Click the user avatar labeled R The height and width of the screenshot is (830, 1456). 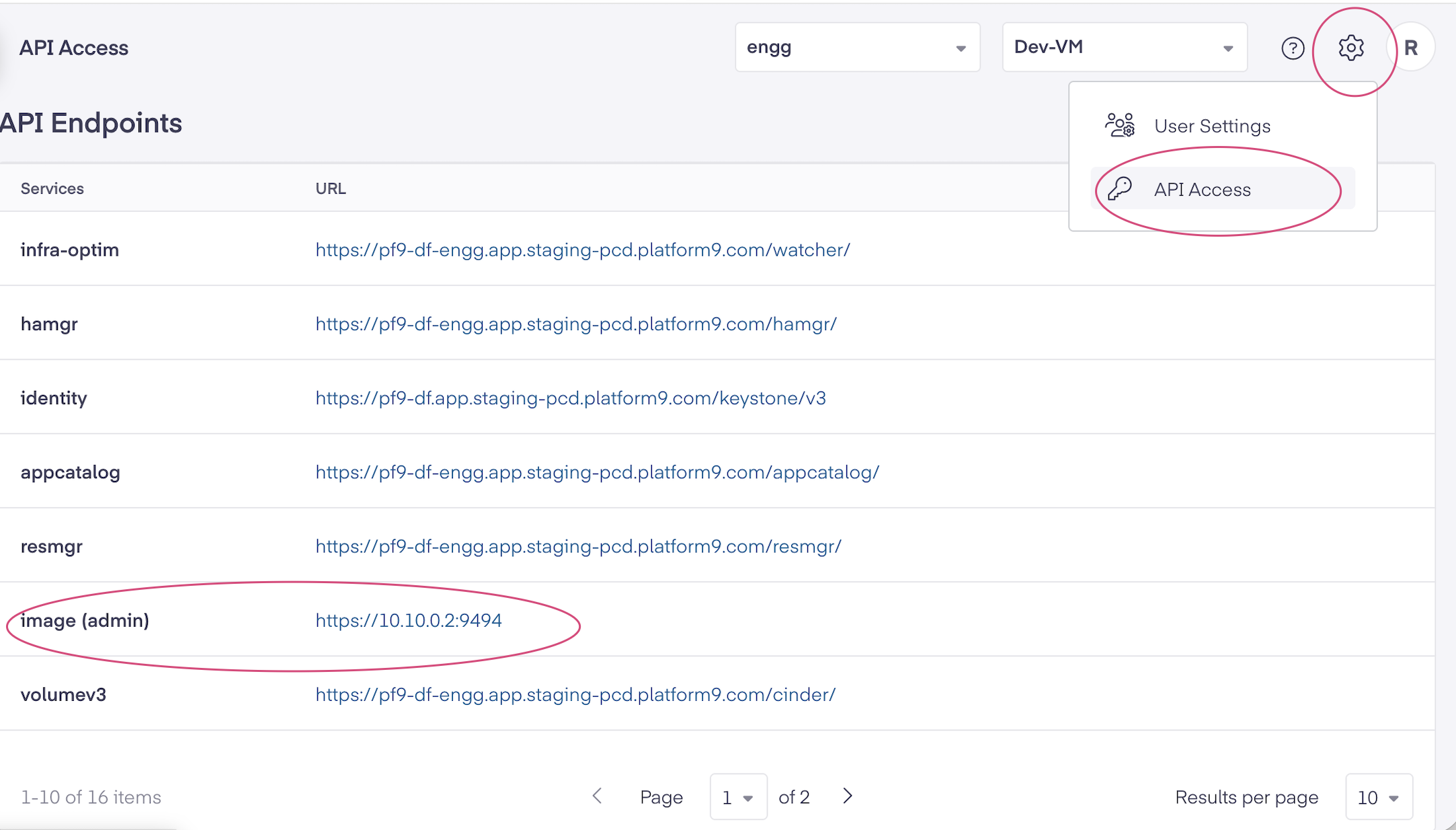(x=1410, y=48)
